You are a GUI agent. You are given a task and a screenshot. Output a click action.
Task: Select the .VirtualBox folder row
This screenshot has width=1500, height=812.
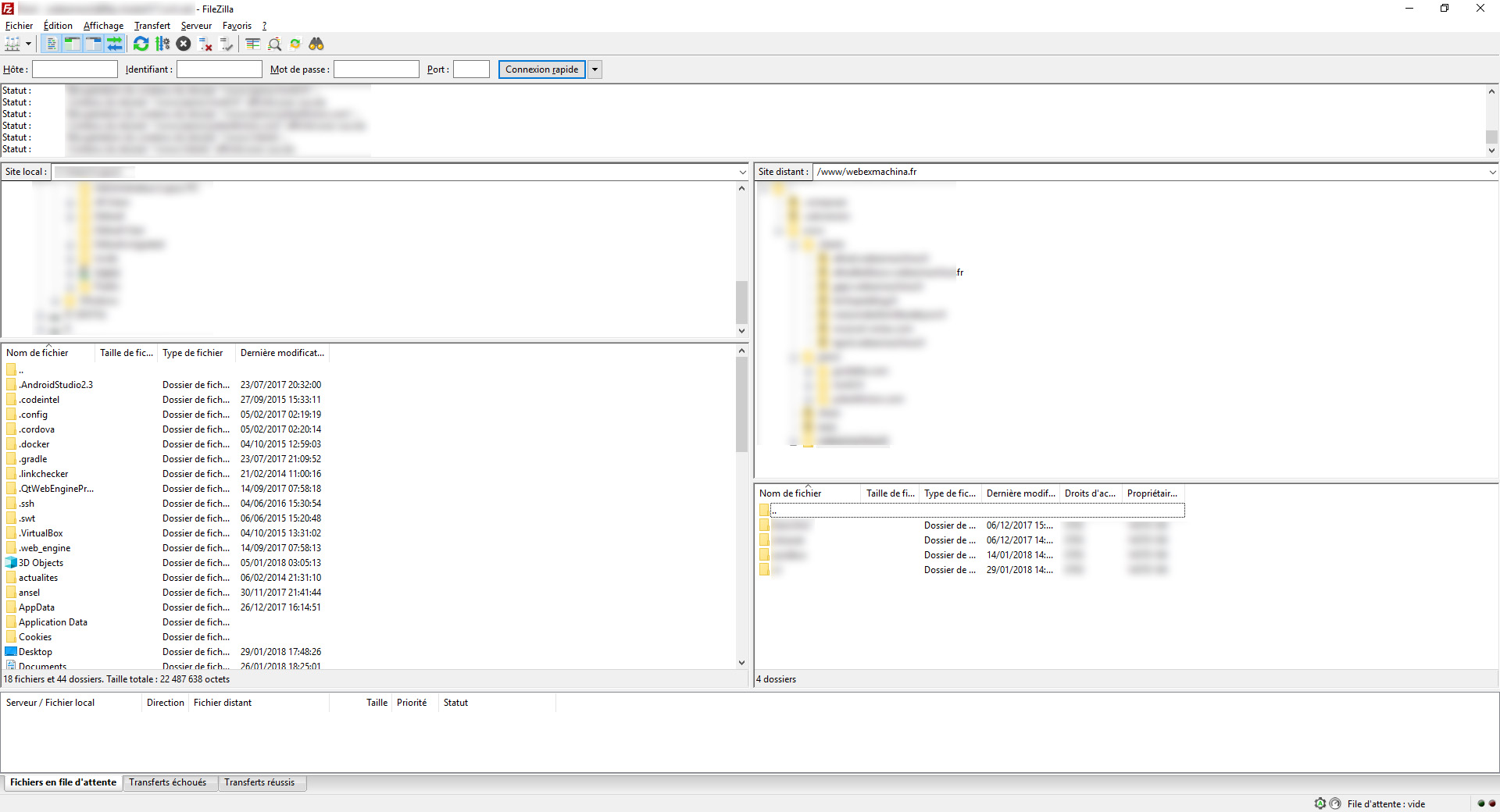point(164,533)
